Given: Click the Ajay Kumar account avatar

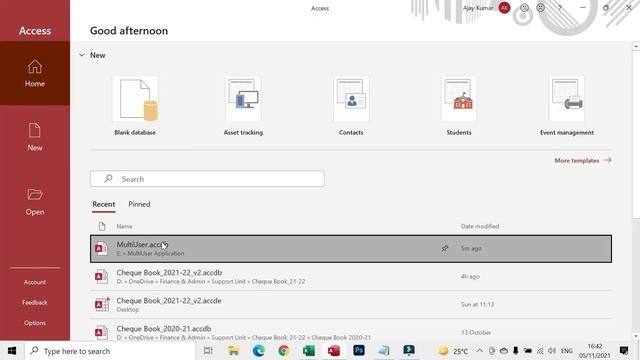Looking at the screenshot, I should (504, 8).
